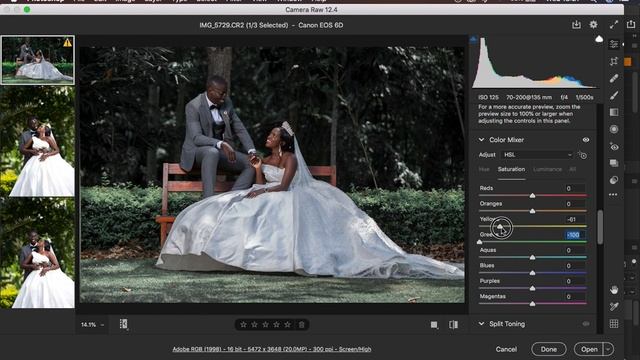The height and width of the screenshot is (360, 640).
Task: Select the Color Sampler tool
Action: [614, 307]
